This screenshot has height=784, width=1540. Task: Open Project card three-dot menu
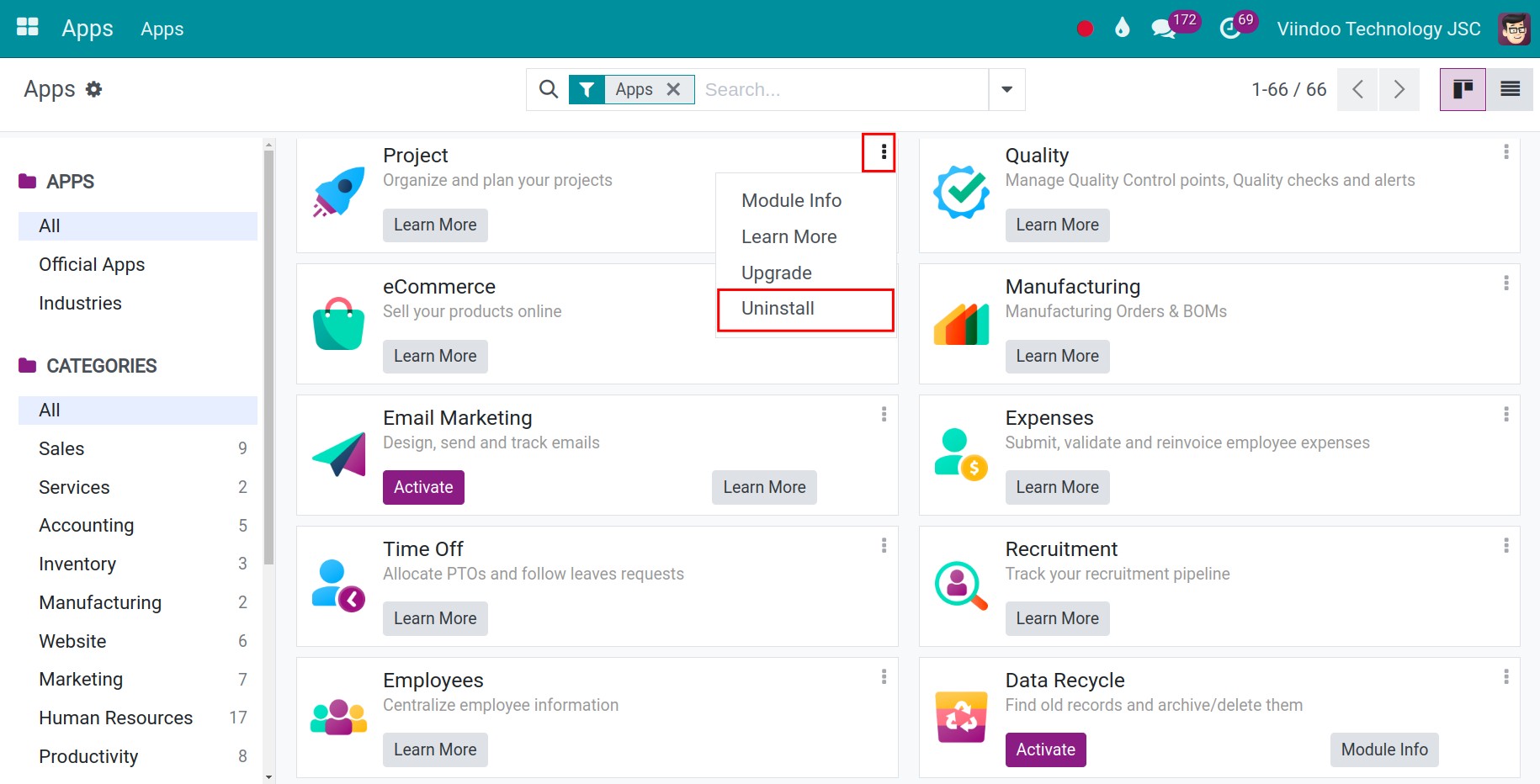click(x=884, y=152)
